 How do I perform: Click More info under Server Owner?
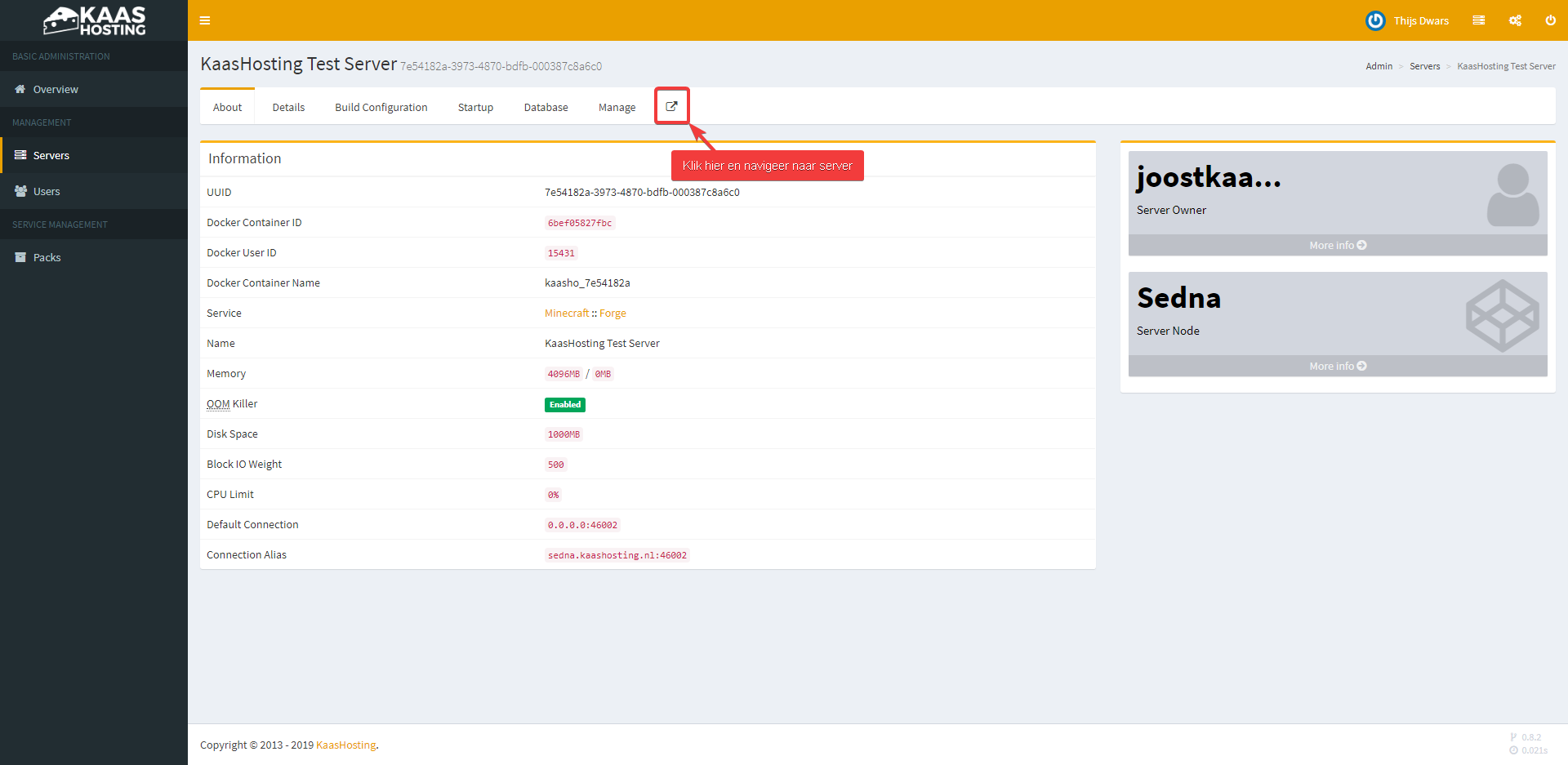click(1337, 246)
